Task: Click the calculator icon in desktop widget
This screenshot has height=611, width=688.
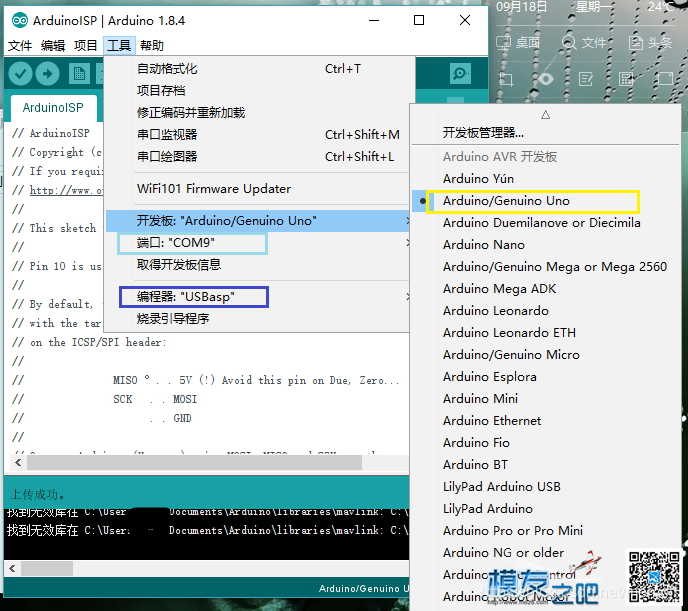Action: pos(626,79)
